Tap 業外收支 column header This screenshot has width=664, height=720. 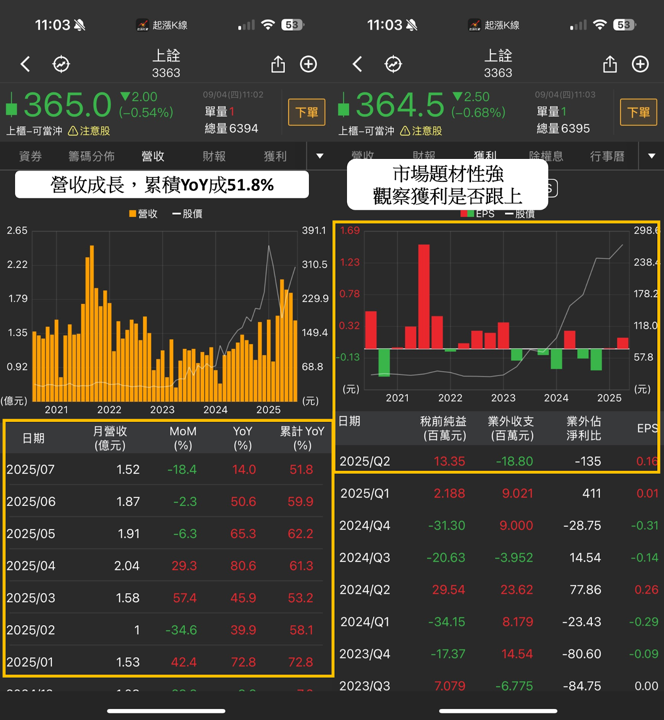511,428
